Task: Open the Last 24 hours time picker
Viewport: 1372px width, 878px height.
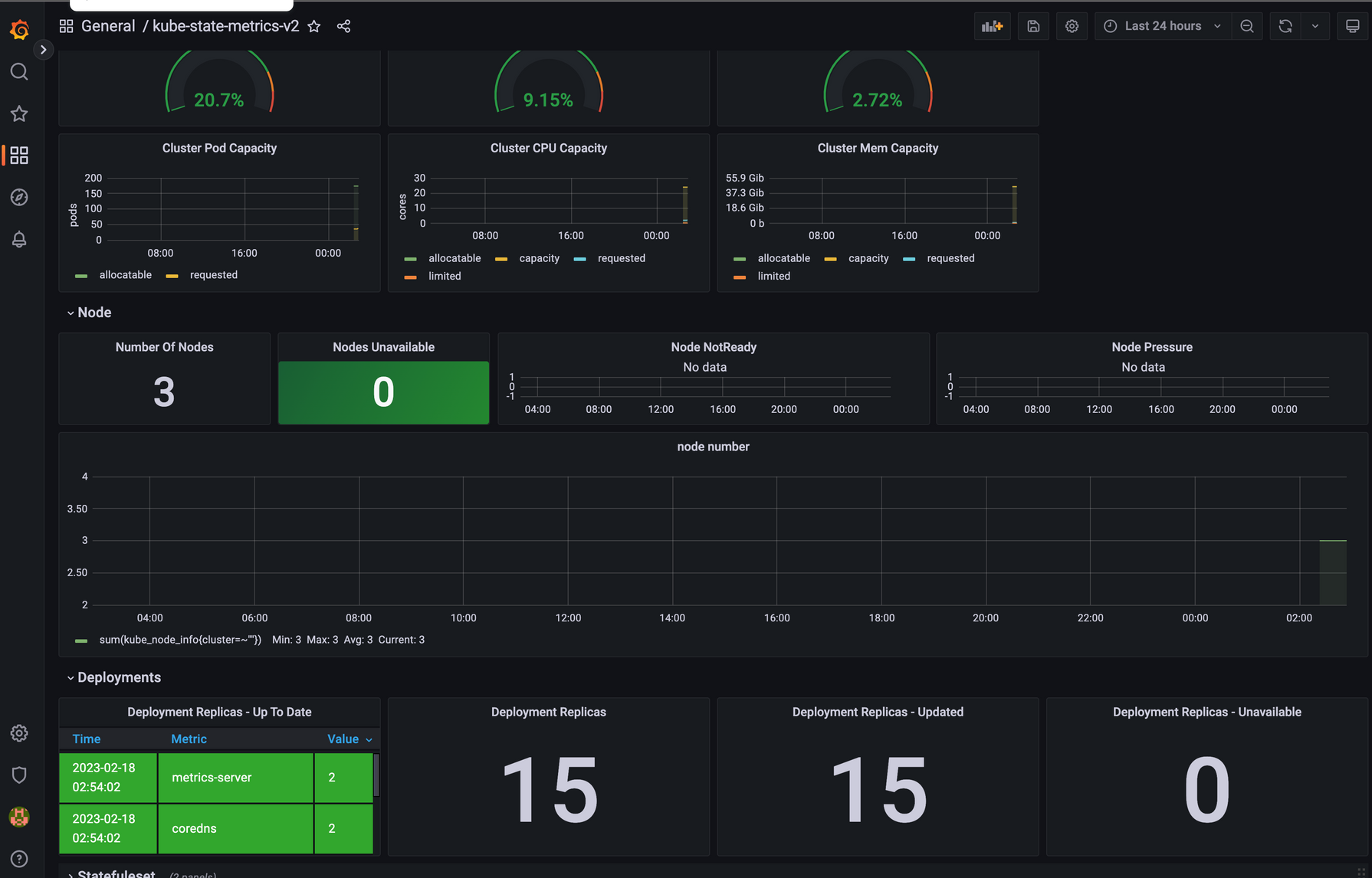Action: point(1163,26)
